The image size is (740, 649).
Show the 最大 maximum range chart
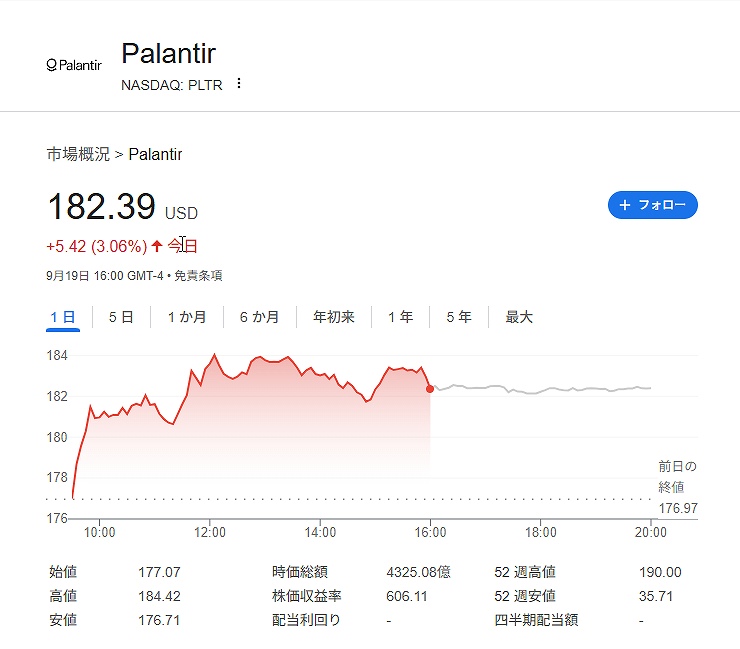coord(519,317)
